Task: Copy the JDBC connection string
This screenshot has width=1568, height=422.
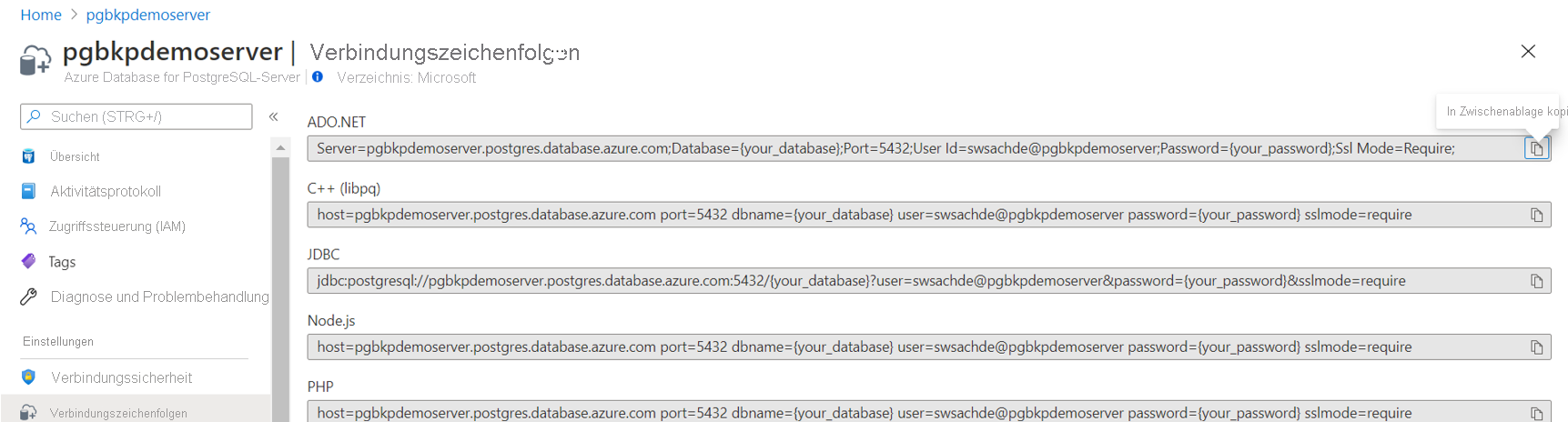Action: [x=1537, y=281]
